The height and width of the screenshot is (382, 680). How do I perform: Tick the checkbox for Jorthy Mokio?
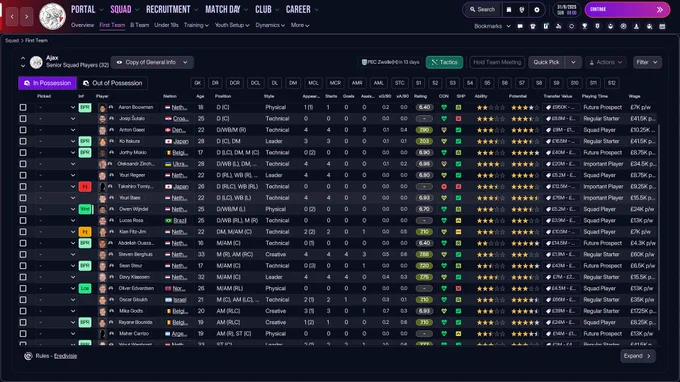point(23,152)
